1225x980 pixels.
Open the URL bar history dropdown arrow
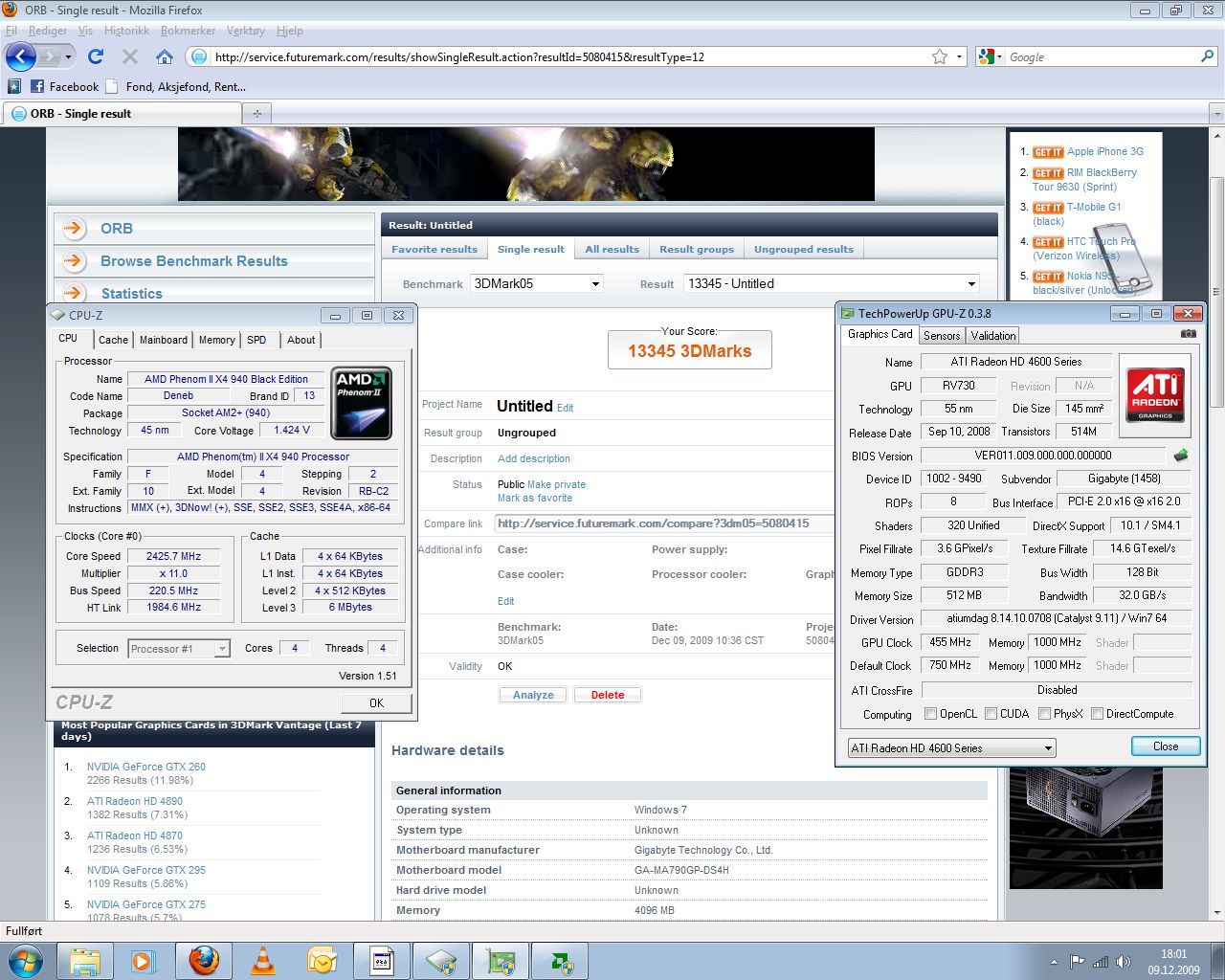[960, 57]
